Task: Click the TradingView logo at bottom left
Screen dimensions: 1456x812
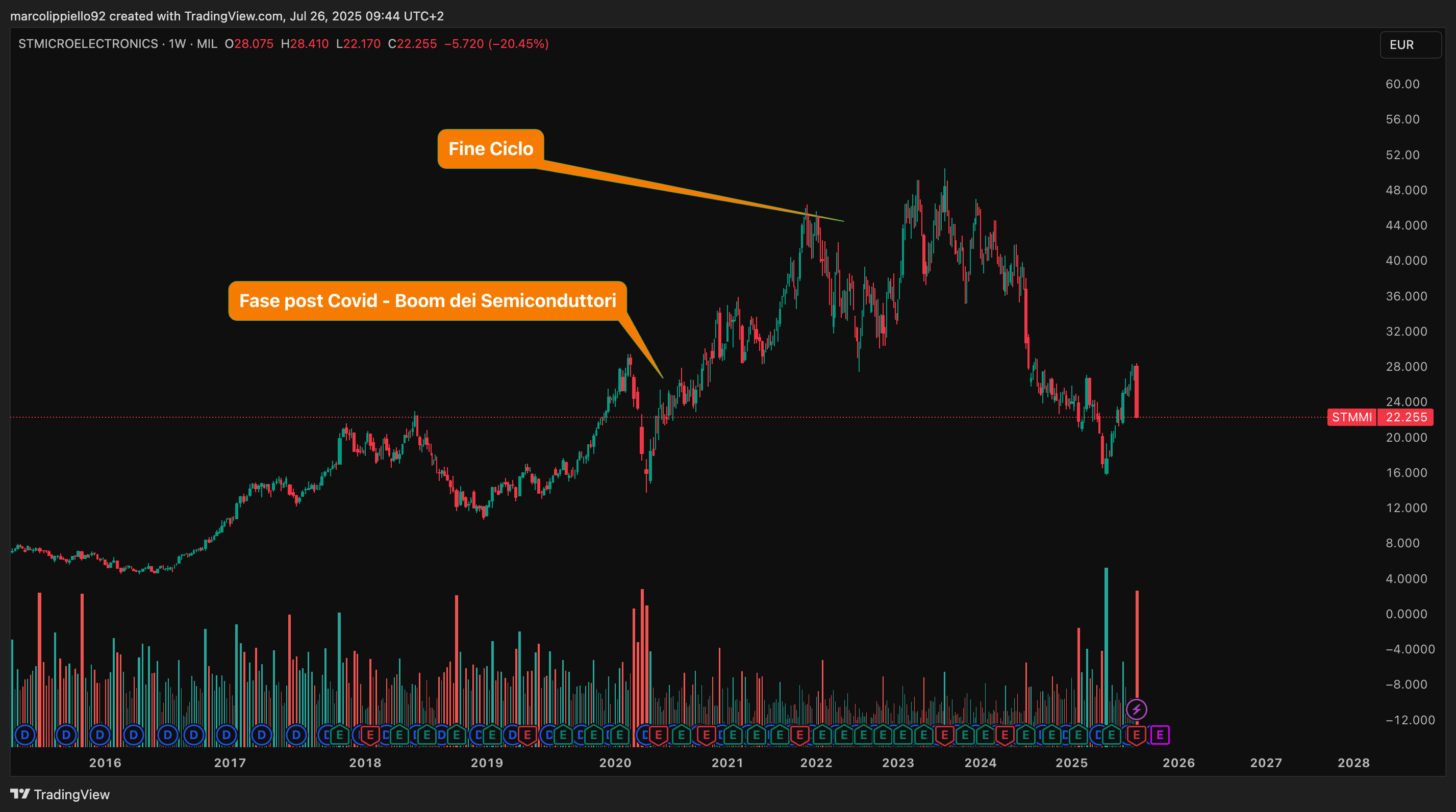Action: pyautogui.click(x=60, y=794)
